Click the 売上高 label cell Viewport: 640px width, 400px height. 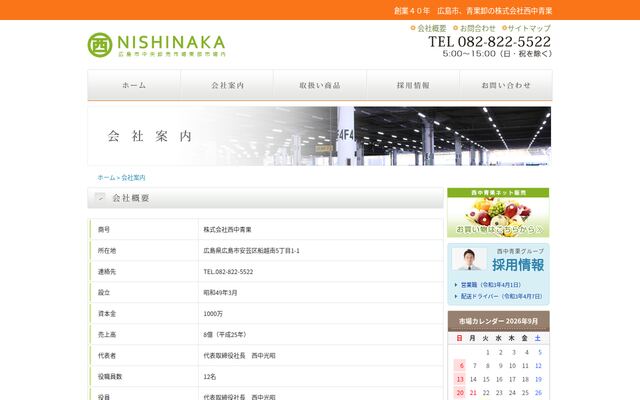(x=144, y=335)
